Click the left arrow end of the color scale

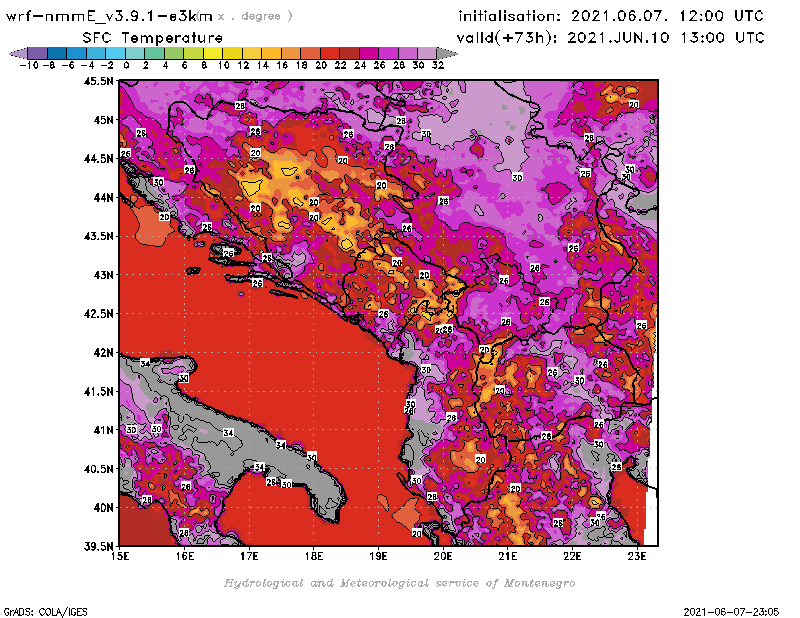coord(15,53)
